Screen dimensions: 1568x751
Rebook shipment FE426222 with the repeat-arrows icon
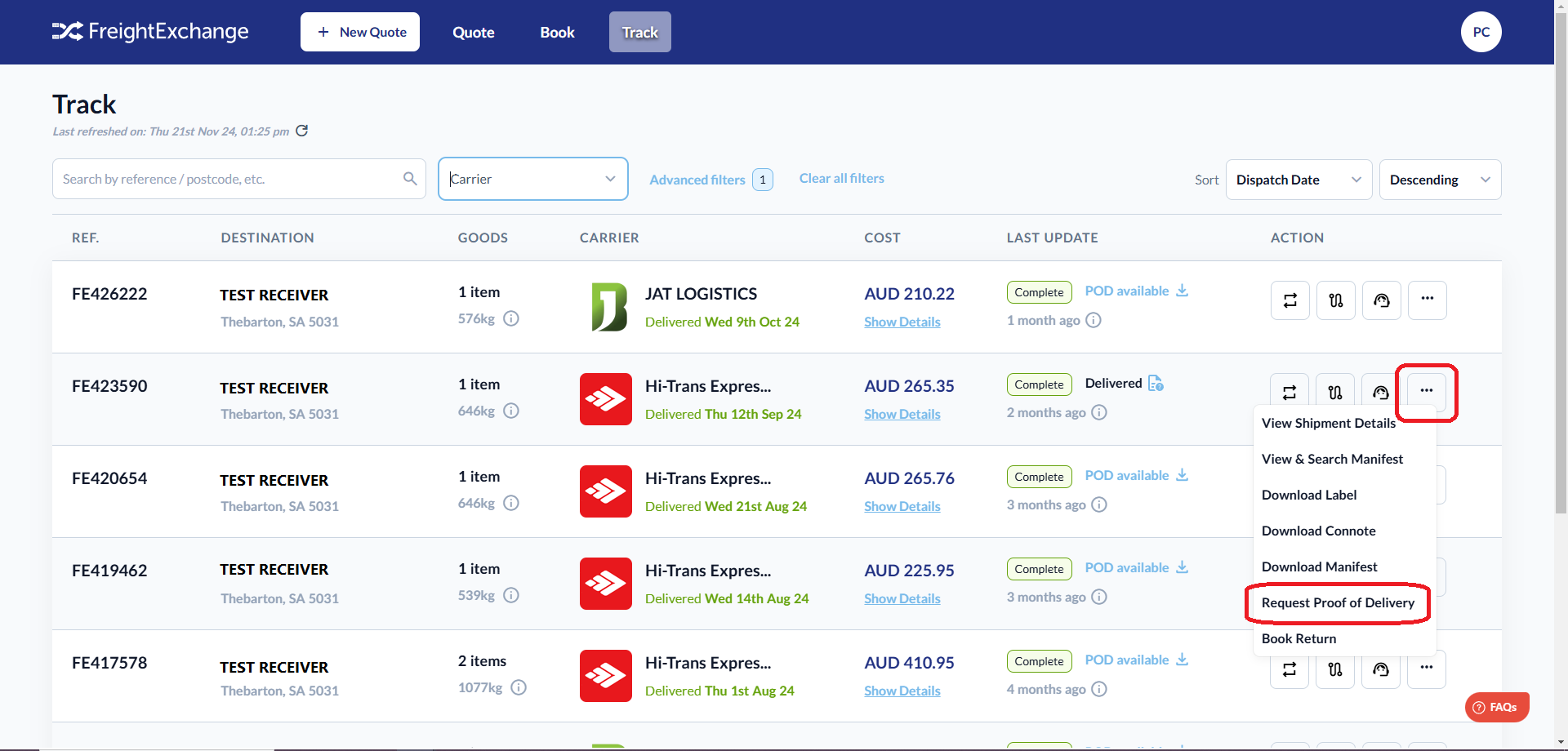click(1290, 300)
